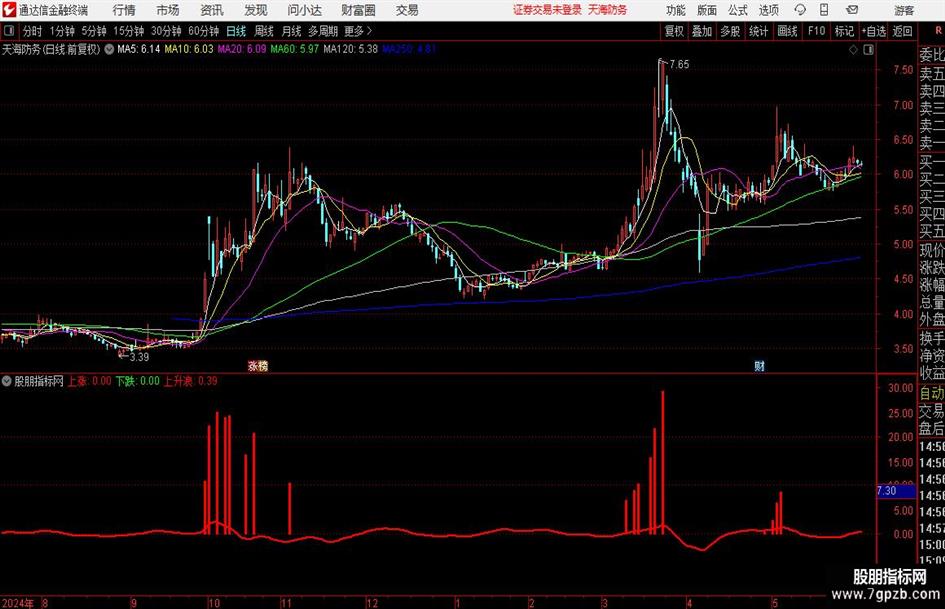Click the MA120: 5.38 indicator label
The image size is (945, 609).
tap(351, 49)
